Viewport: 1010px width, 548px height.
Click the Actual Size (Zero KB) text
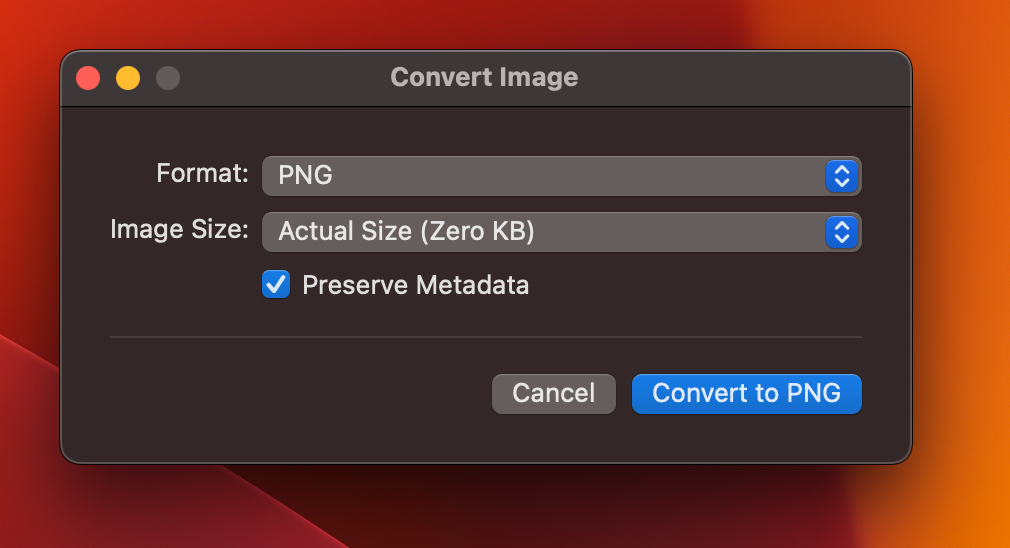(x=406, y=231)
